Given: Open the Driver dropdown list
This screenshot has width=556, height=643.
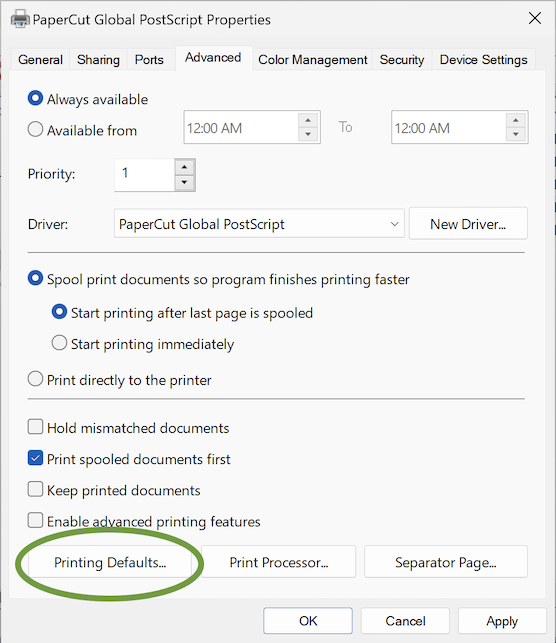Looking at the screenshot, I should point(259,223).
